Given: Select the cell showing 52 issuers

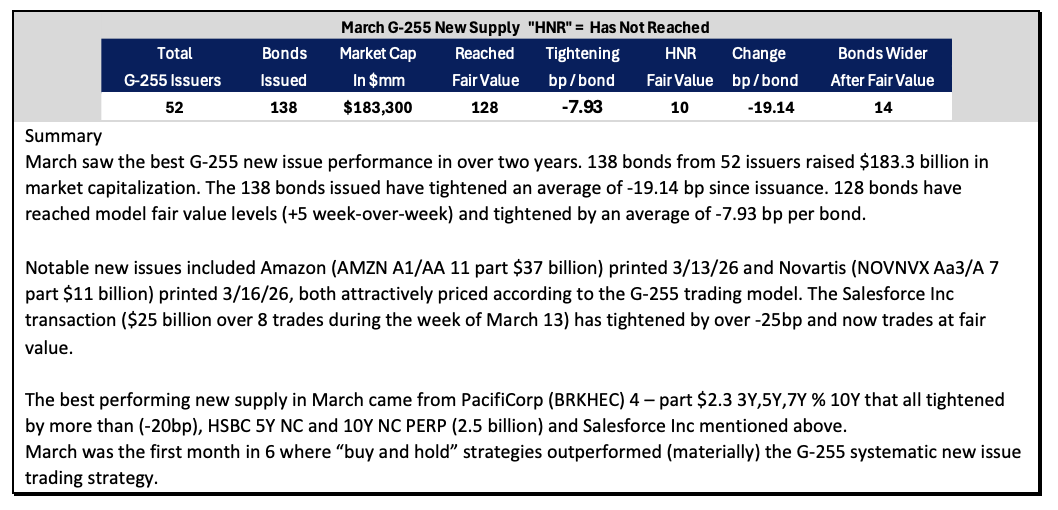Looking at the screenshot, I should 174,107.
